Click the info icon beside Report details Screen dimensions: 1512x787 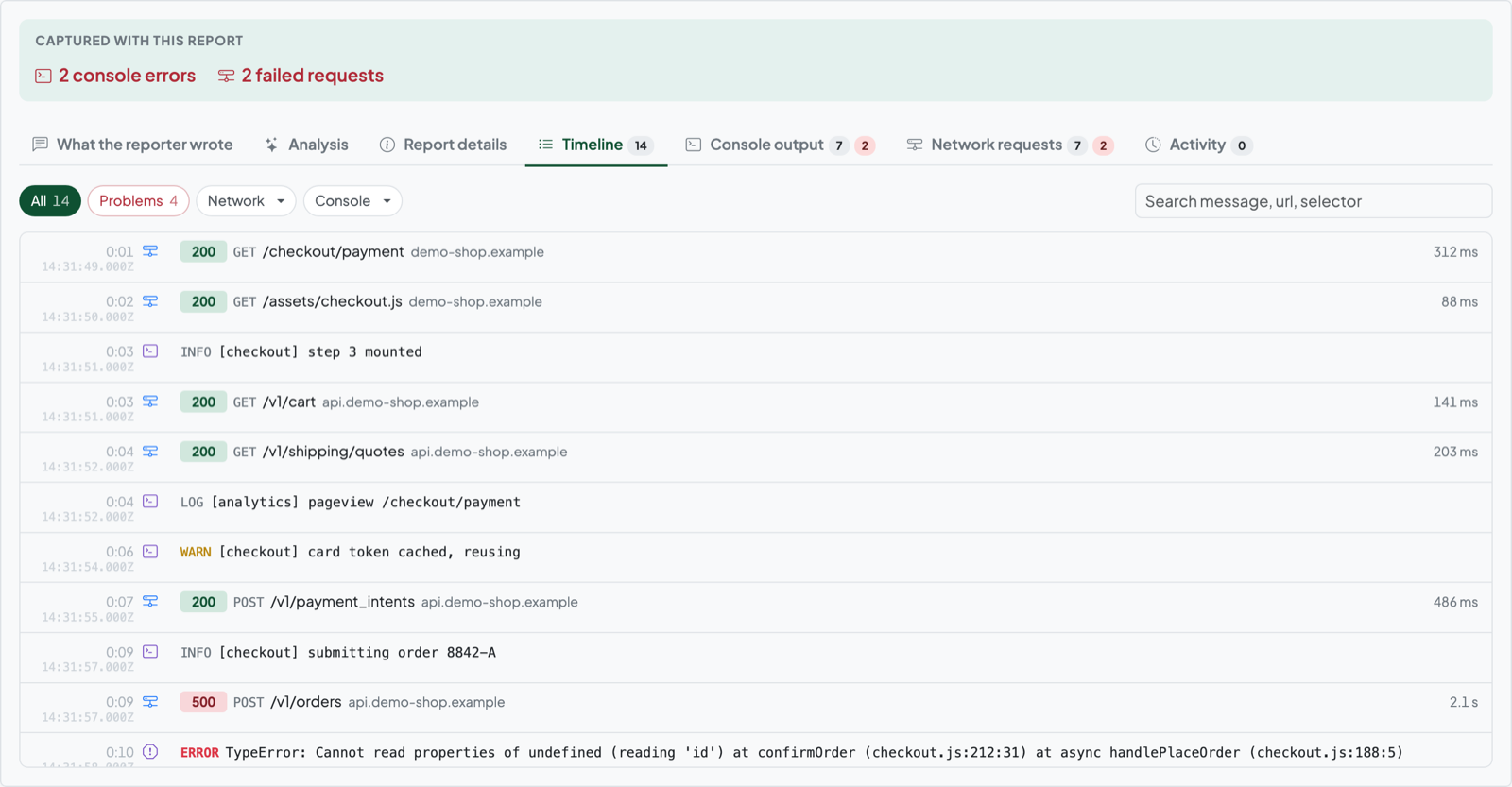coord(387,145)
